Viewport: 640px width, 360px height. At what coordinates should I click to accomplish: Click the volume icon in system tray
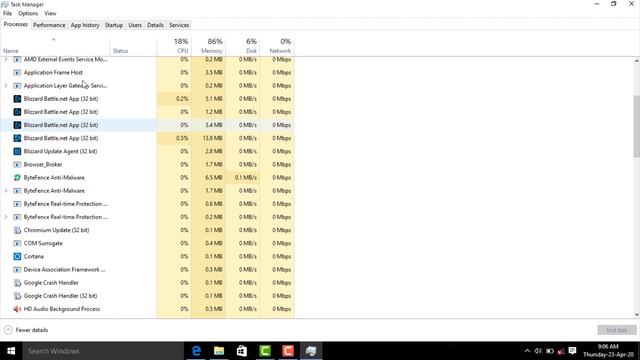point(538,351)
